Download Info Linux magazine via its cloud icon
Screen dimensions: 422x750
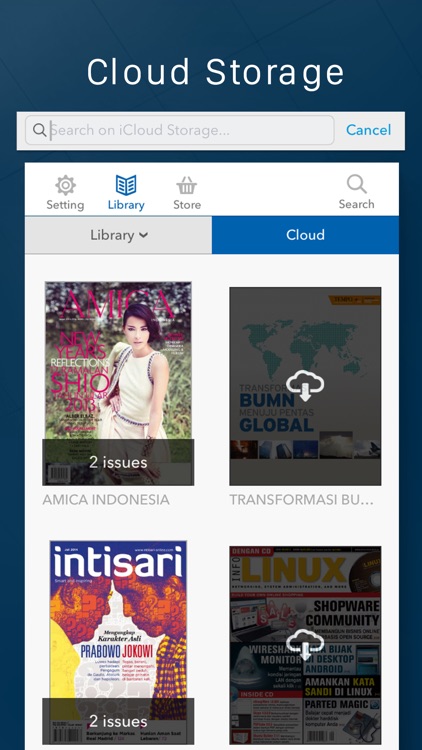305,645
